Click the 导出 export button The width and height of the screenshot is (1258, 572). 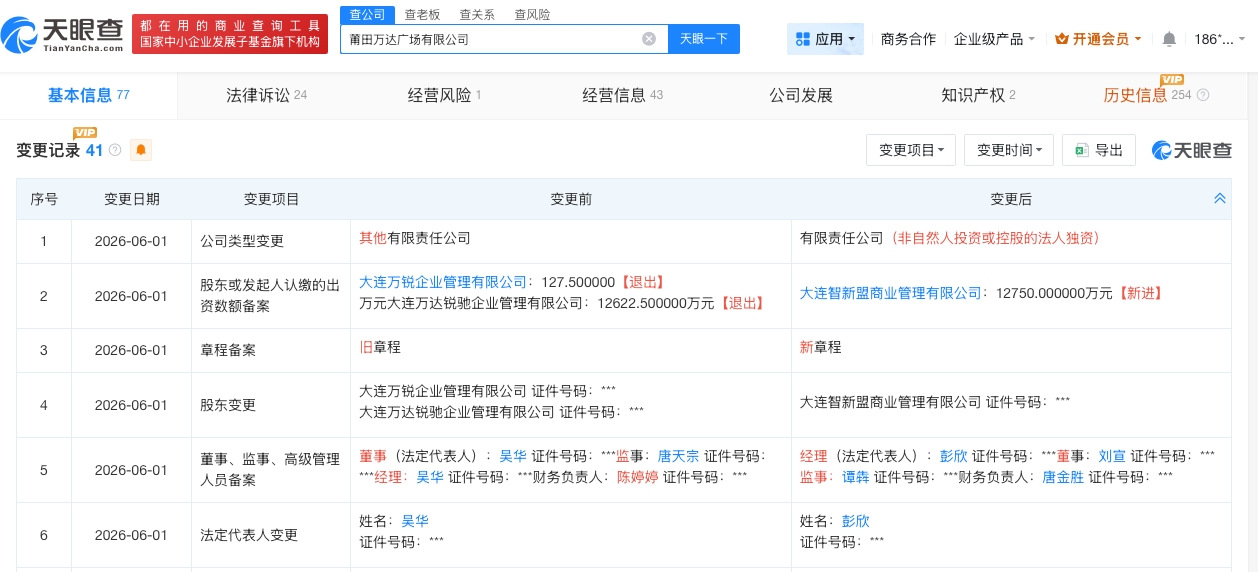1099,150
